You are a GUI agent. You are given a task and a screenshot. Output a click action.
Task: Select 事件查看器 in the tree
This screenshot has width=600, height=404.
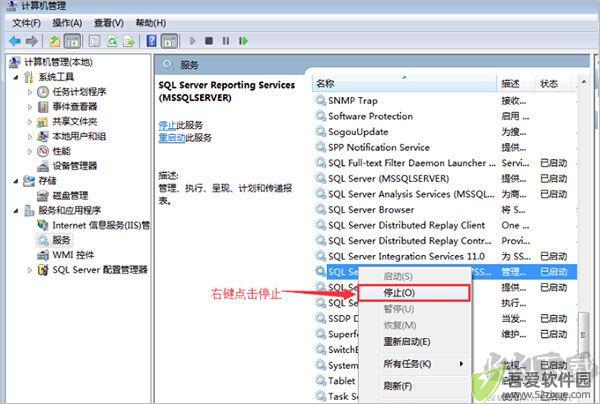(x=75, y=106)
